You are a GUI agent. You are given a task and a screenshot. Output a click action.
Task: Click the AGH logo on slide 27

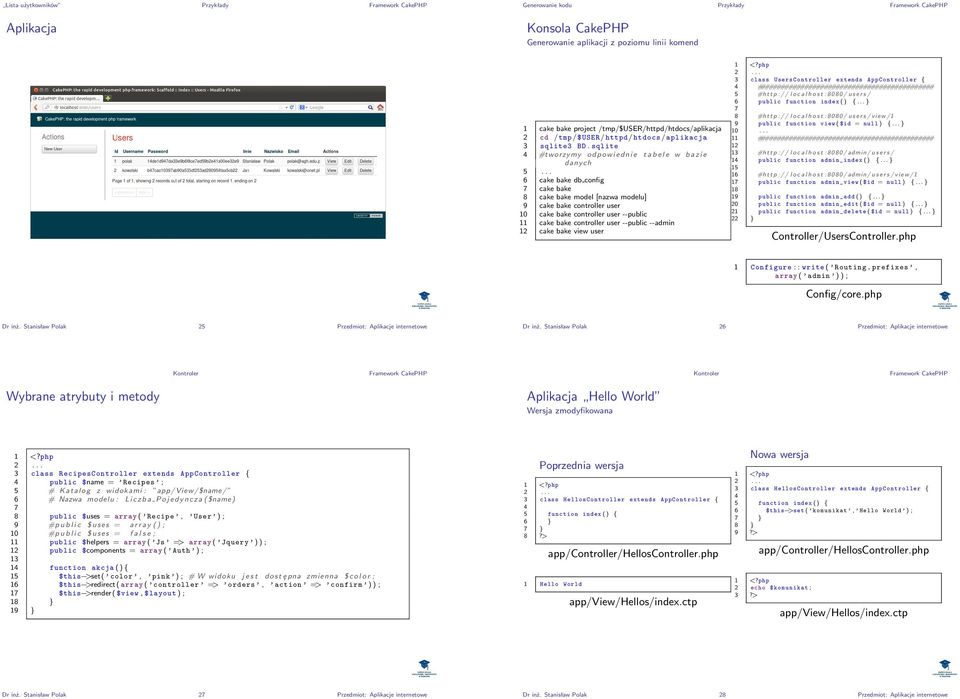[x=424, y=668]
